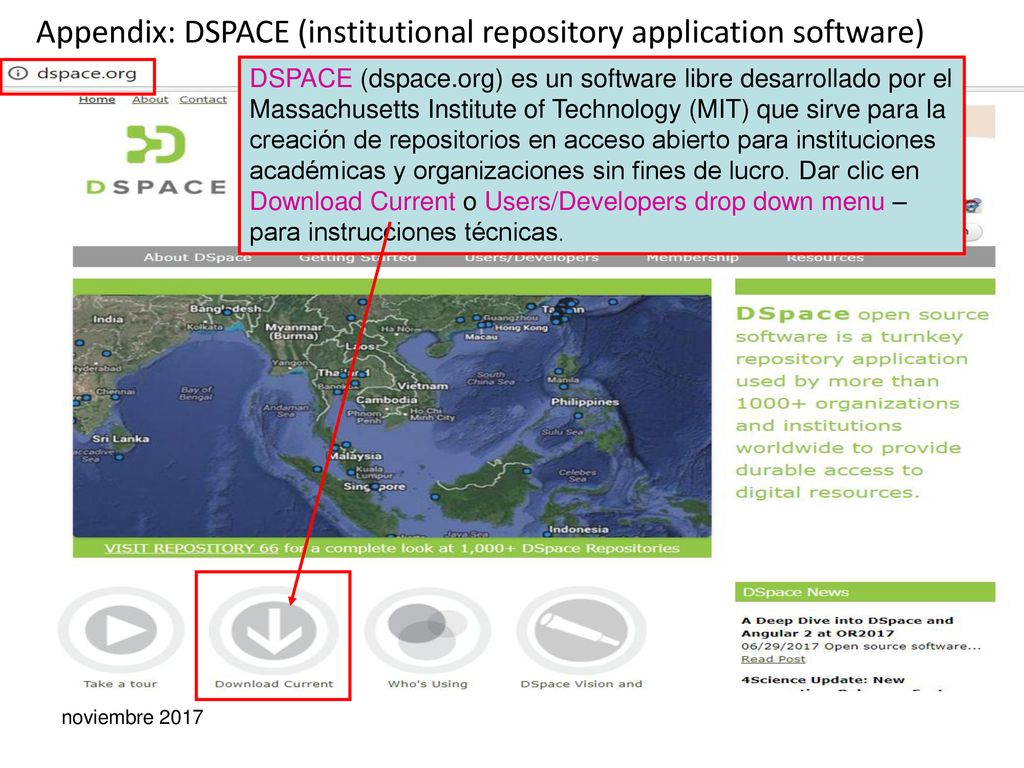Image resolution: width=1024 pixels, height=768 pixels.
Task: Click the Download Current label
Action: tap(274, 684)
